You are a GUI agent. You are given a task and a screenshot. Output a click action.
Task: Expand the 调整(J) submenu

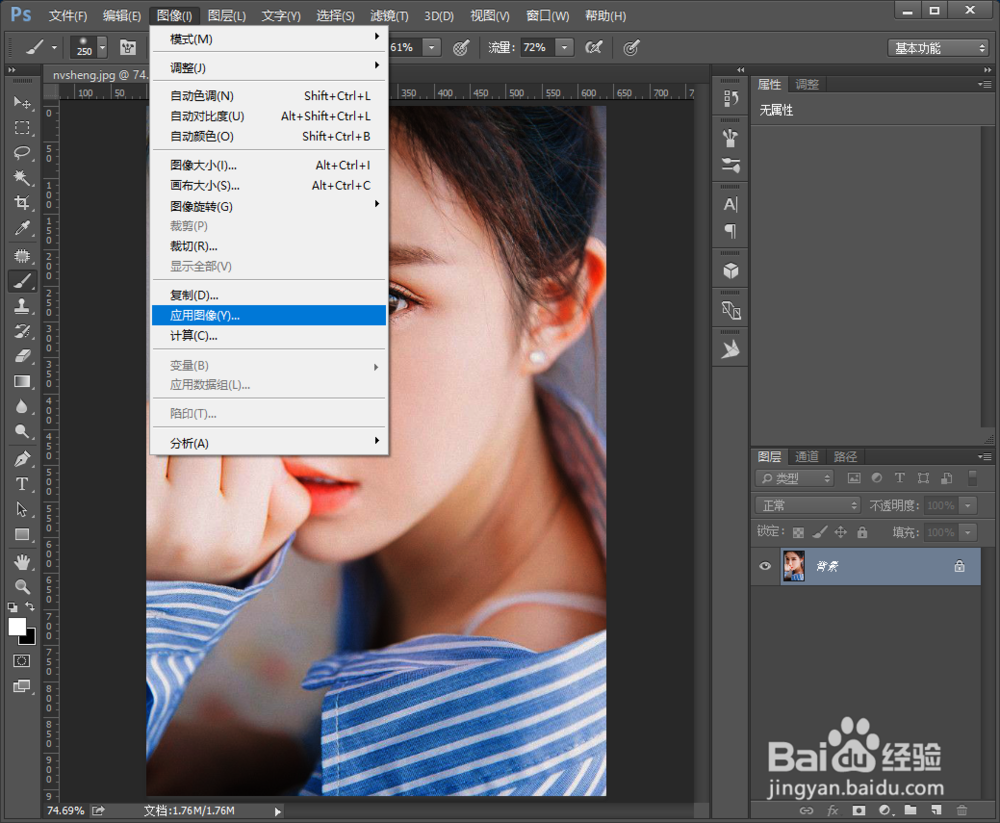click(x=269, y=67)
